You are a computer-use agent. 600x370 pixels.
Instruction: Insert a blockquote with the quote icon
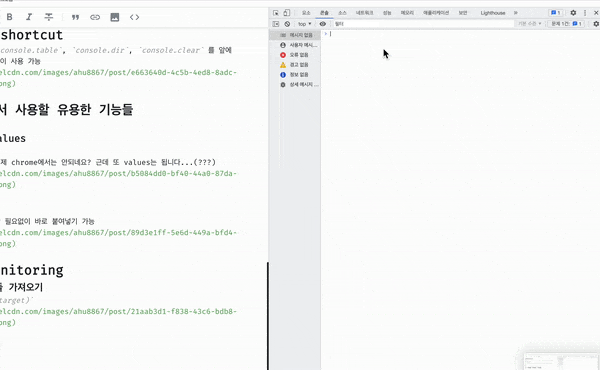pos(75,17)
